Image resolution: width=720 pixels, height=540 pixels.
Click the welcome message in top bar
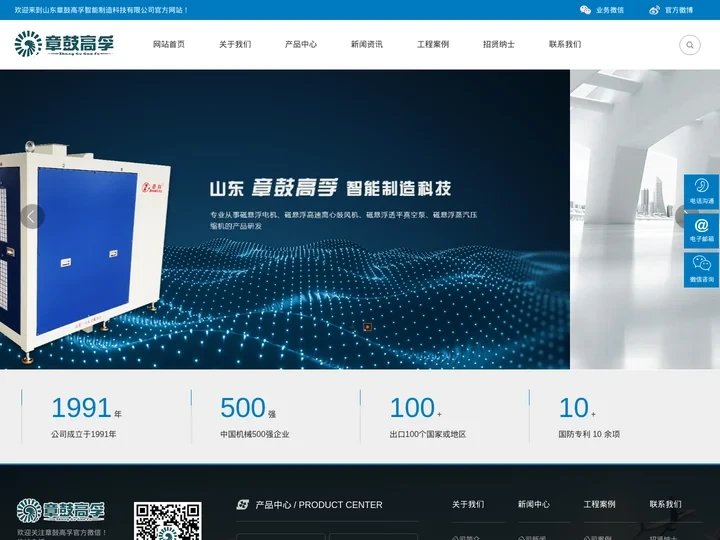tap(101, 10)
